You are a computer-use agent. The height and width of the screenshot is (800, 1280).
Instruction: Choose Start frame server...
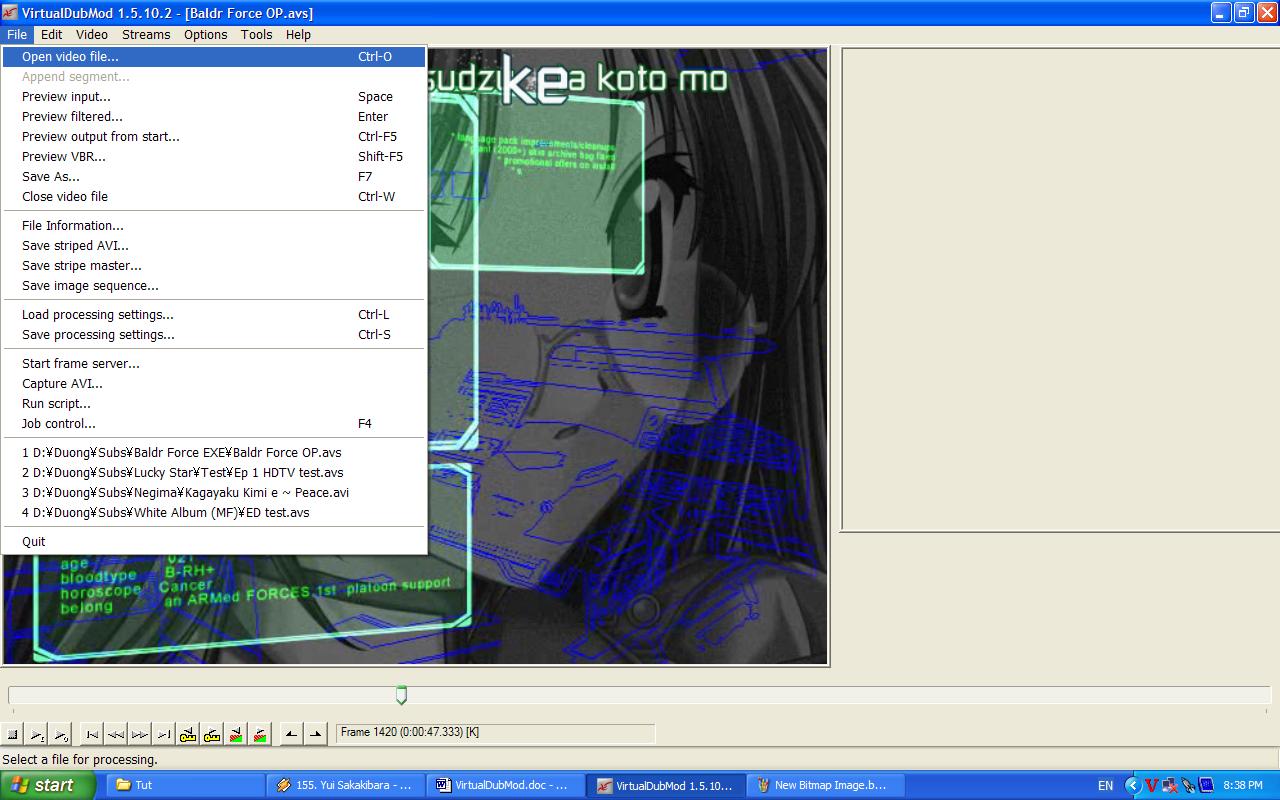tap(214, 364)
